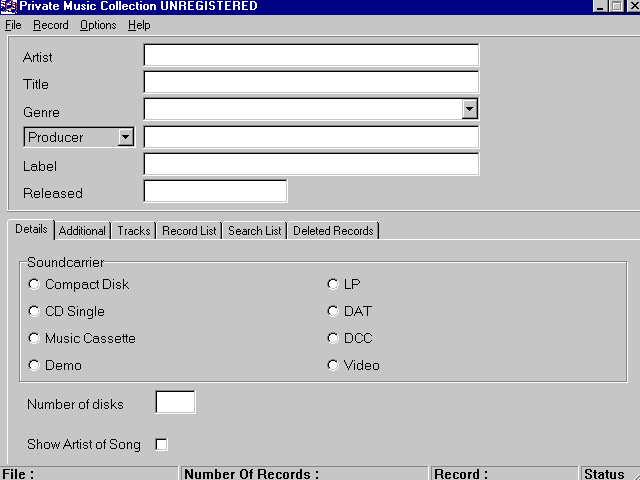Maximize the Private Music Collection window
Screen dimensions: 640x480
(616, 6)
